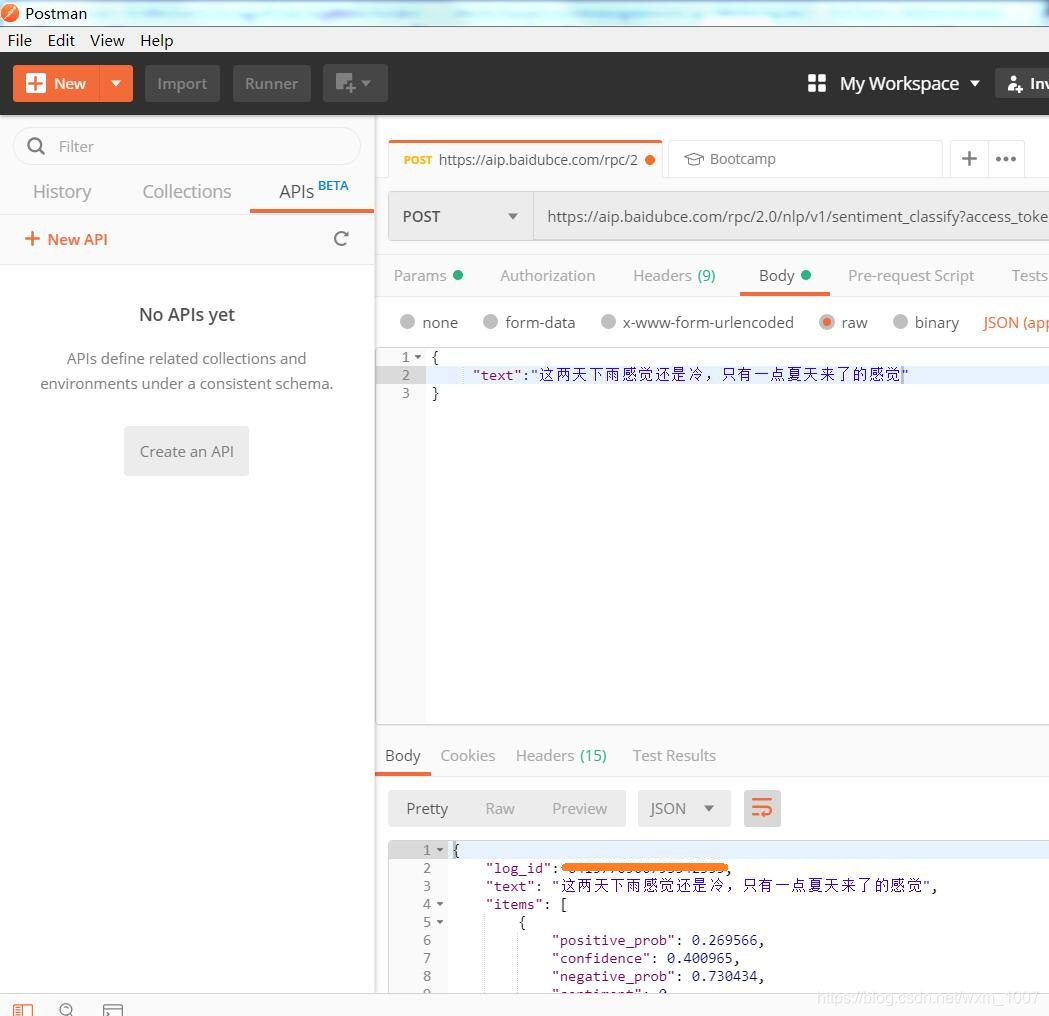Open the Authorization tab
Viewport: 1049px width, 1016px height.
pos(547,276)
